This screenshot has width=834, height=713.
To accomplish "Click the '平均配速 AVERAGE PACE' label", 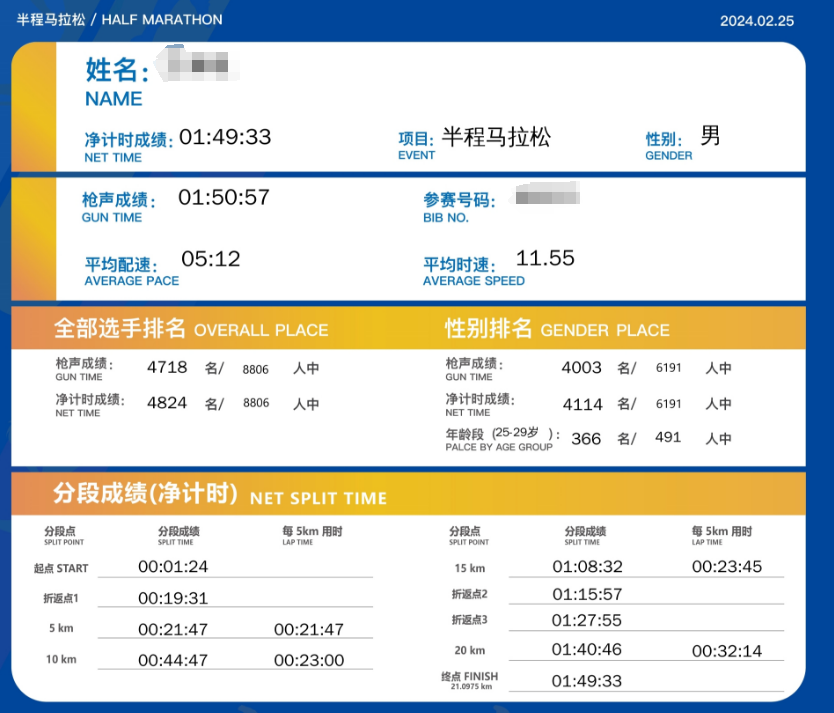I will tap(132, 271).
